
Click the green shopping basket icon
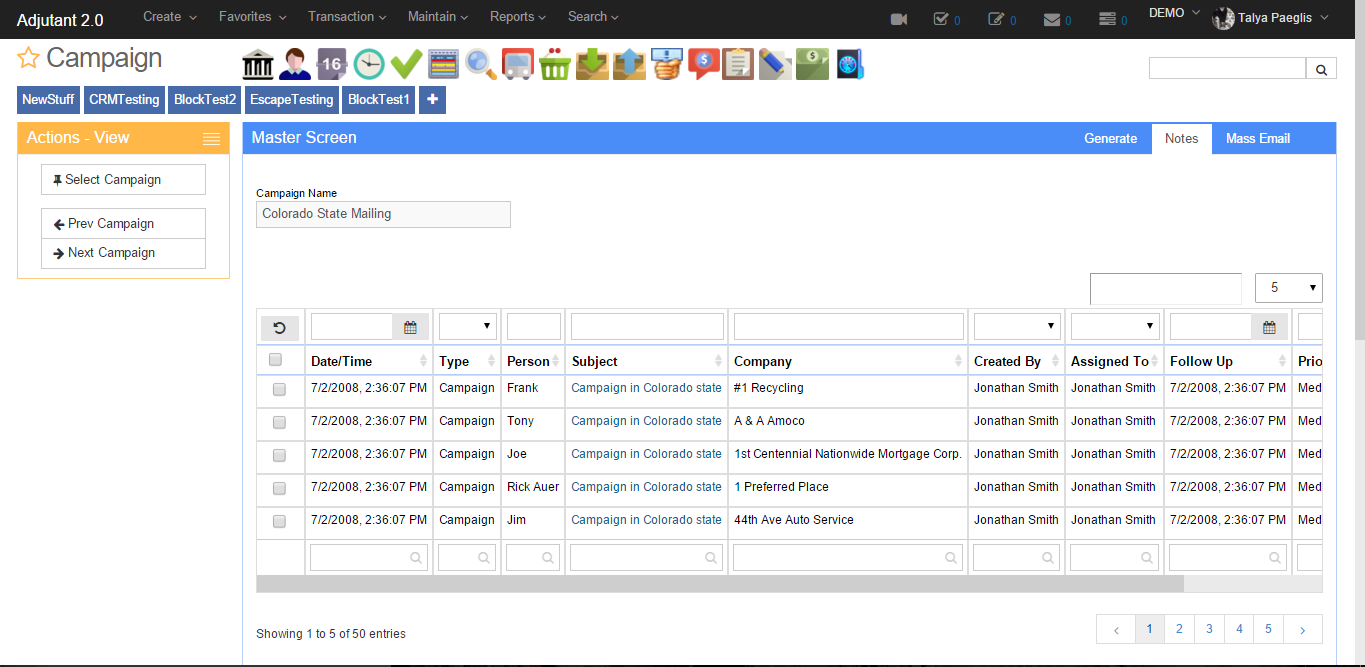point(554,65)
